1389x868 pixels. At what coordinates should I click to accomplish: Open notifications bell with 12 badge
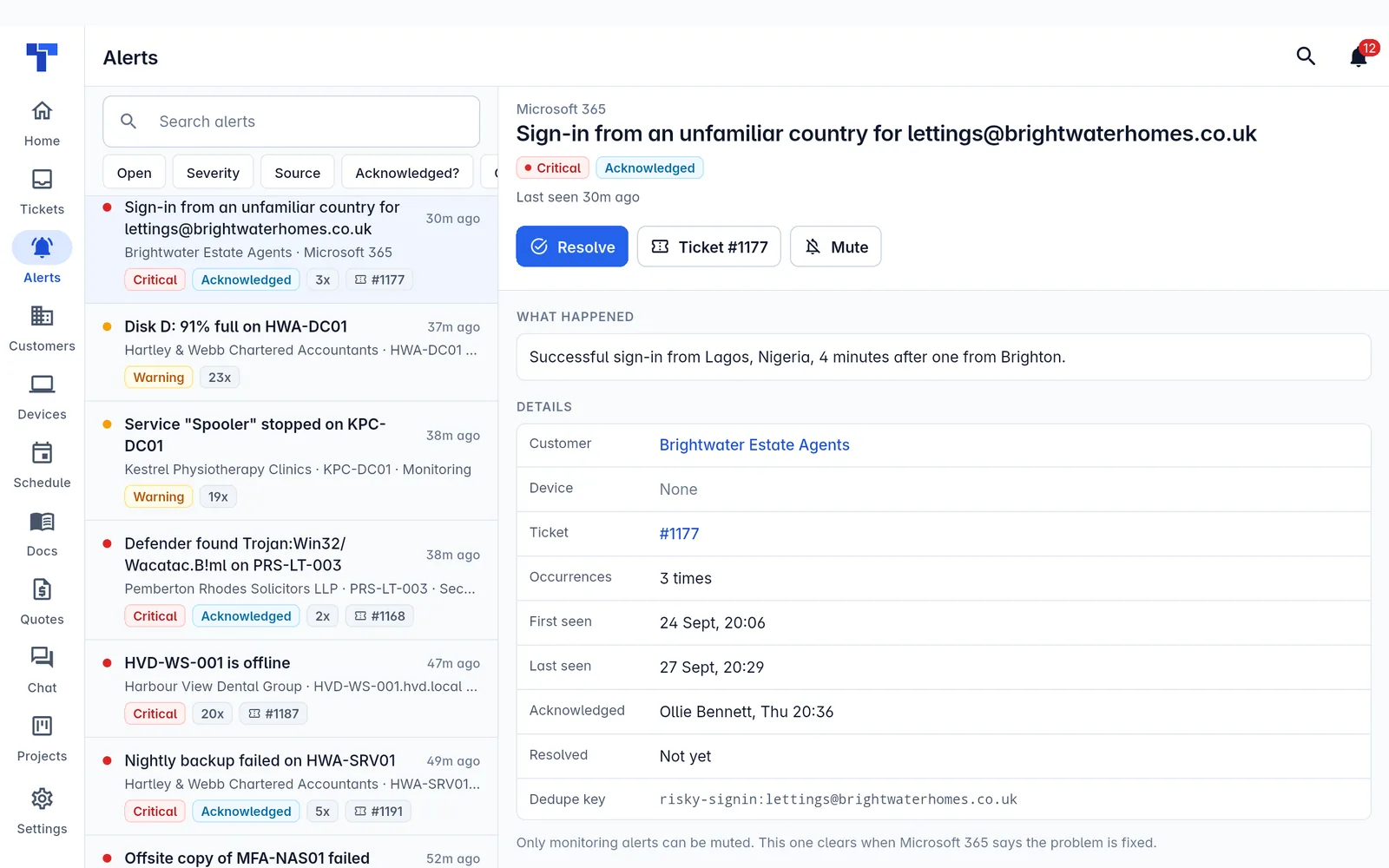pos(1359,56)
